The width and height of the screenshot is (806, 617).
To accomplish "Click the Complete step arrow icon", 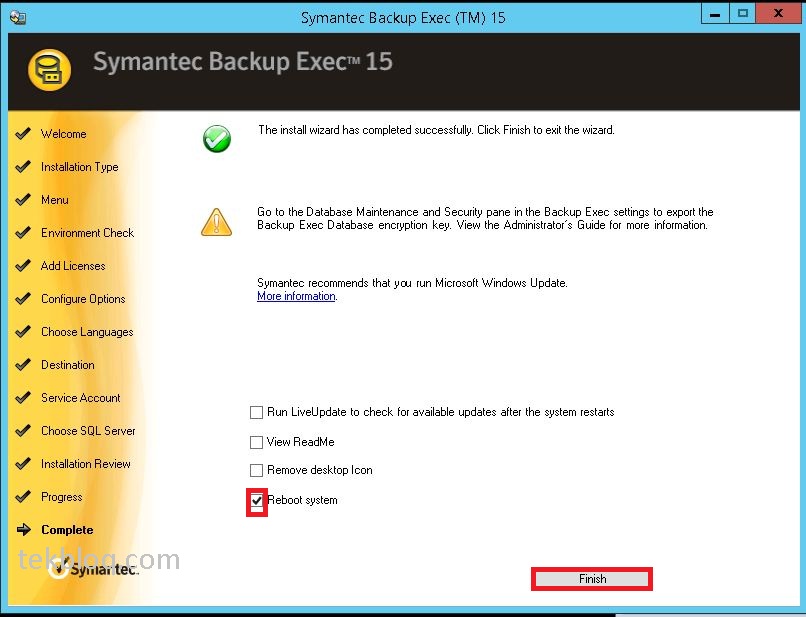I will click(x=24, y=530).
